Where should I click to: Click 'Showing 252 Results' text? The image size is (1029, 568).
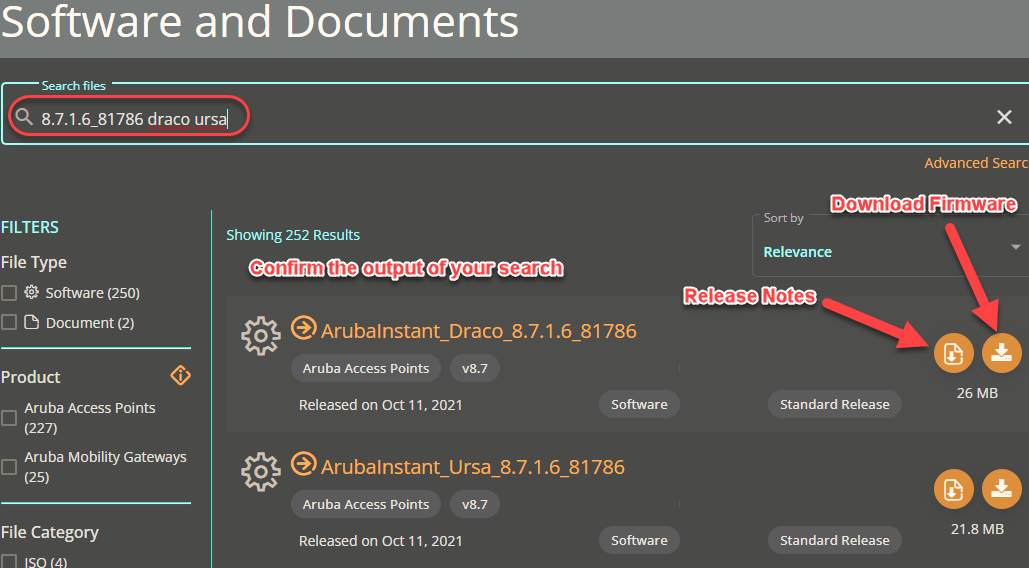point(293,235)
